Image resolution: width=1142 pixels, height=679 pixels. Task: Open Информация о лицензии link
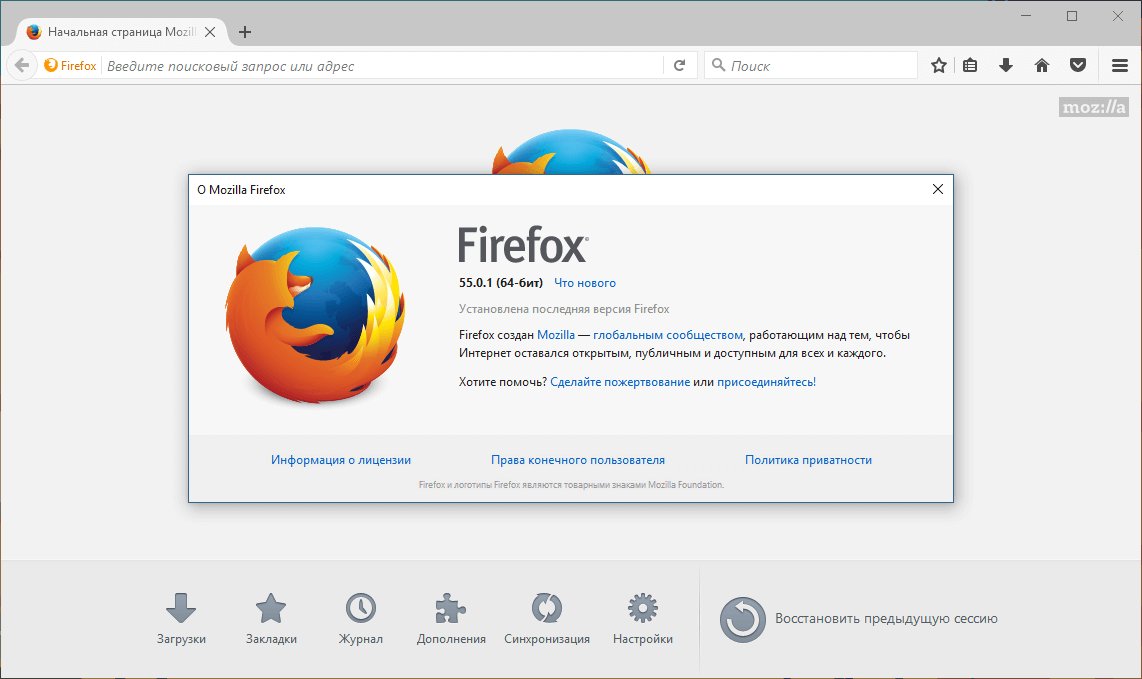[341, 460]
